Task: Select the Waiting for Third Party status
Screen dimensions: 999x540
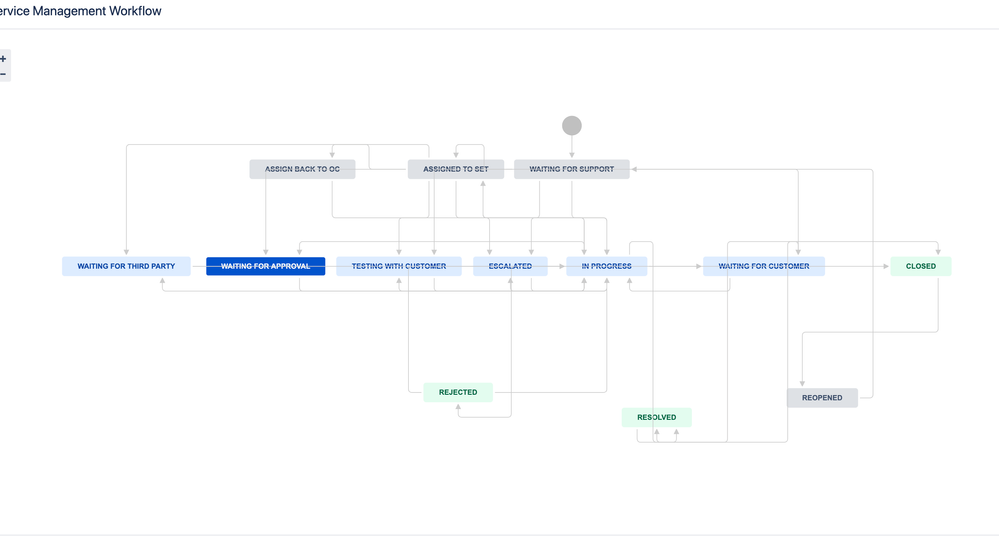Action: pyautogui.click(x=126, y=266)
